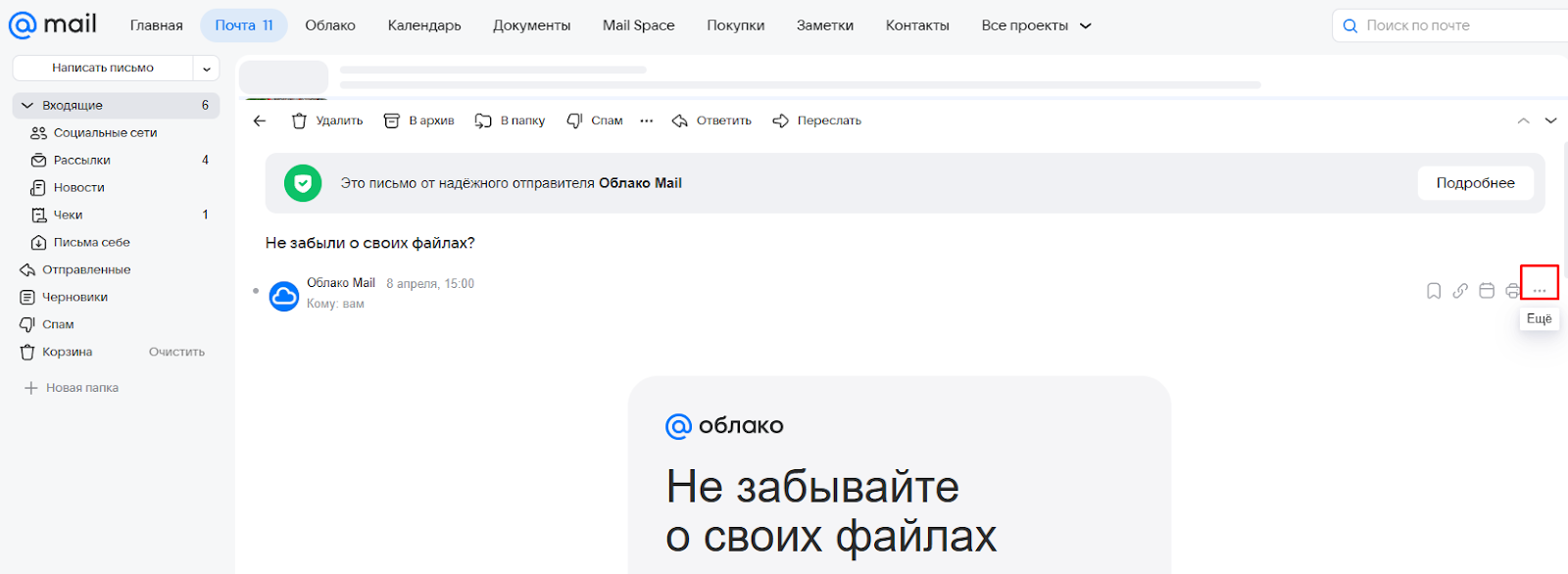Viewport: 1568px width, 574px height.
Task: Switch to the Облако section
Action: (330, 25)
